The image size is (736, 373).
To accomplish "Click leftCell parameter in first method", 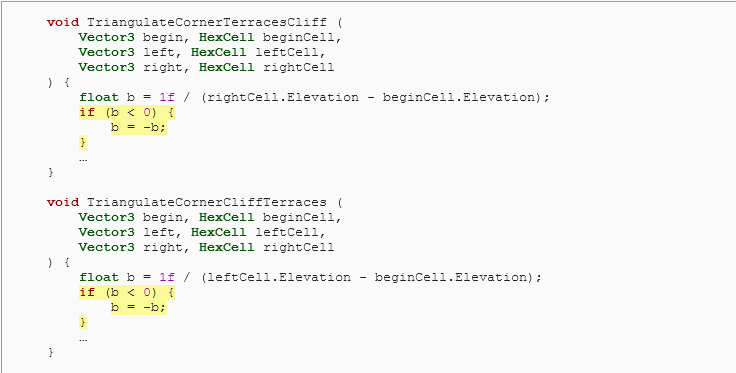I will tap(287, 52).
